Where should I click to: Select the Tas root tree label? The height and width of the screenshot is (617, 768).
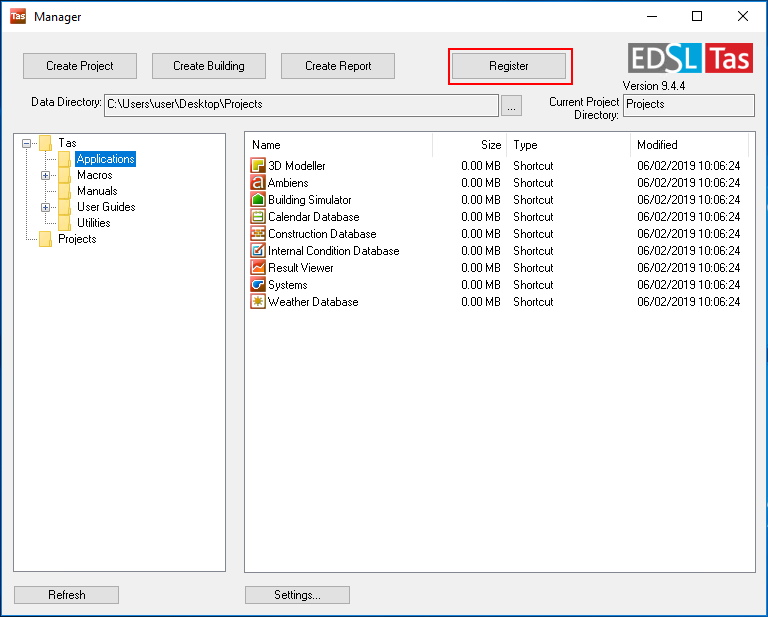(67, 143)
